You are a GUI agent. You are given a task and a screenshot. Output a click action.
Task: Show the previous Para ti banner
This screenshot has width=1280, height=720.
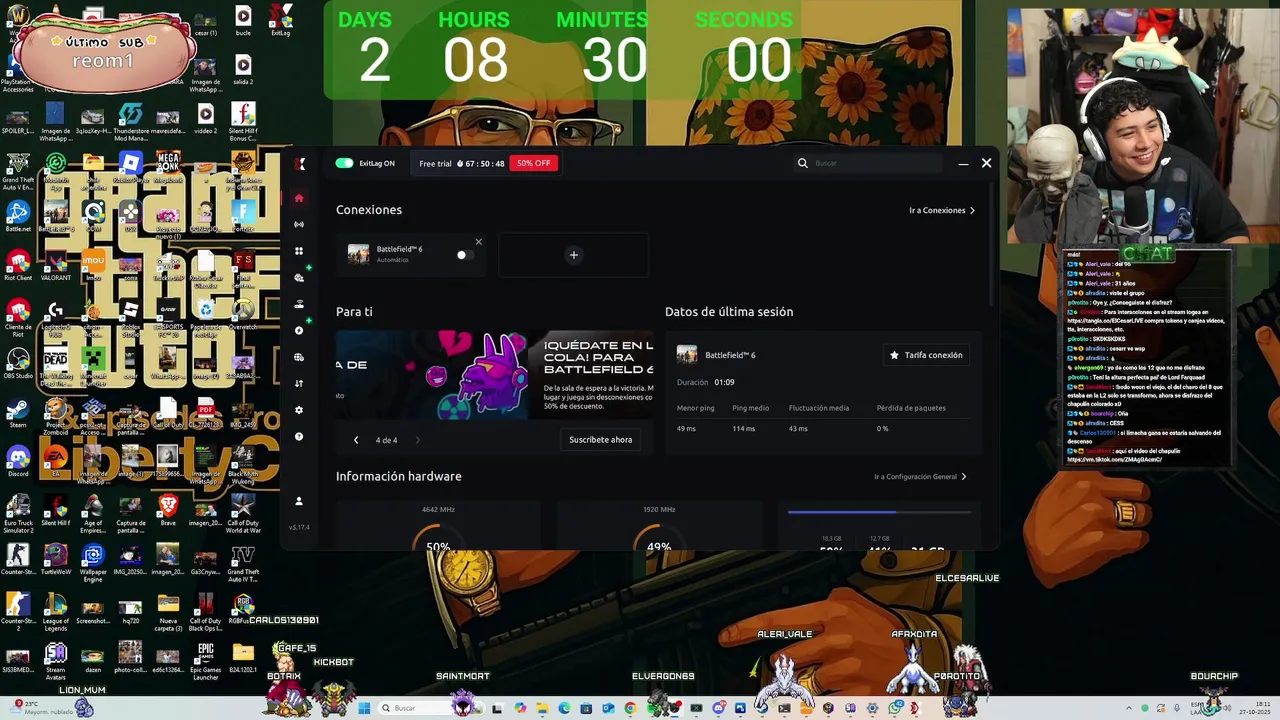(x=356, y=440)
